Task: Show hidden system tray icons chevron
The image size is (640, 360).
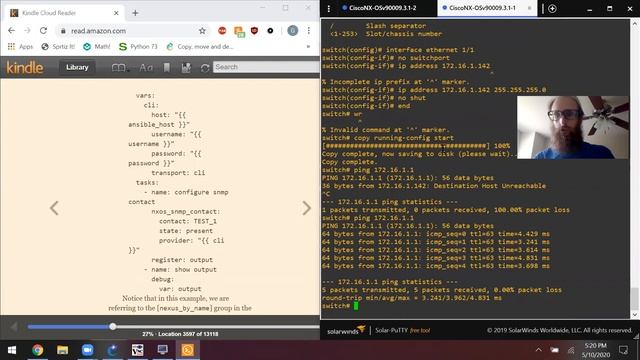Action: tap(538, 350)
